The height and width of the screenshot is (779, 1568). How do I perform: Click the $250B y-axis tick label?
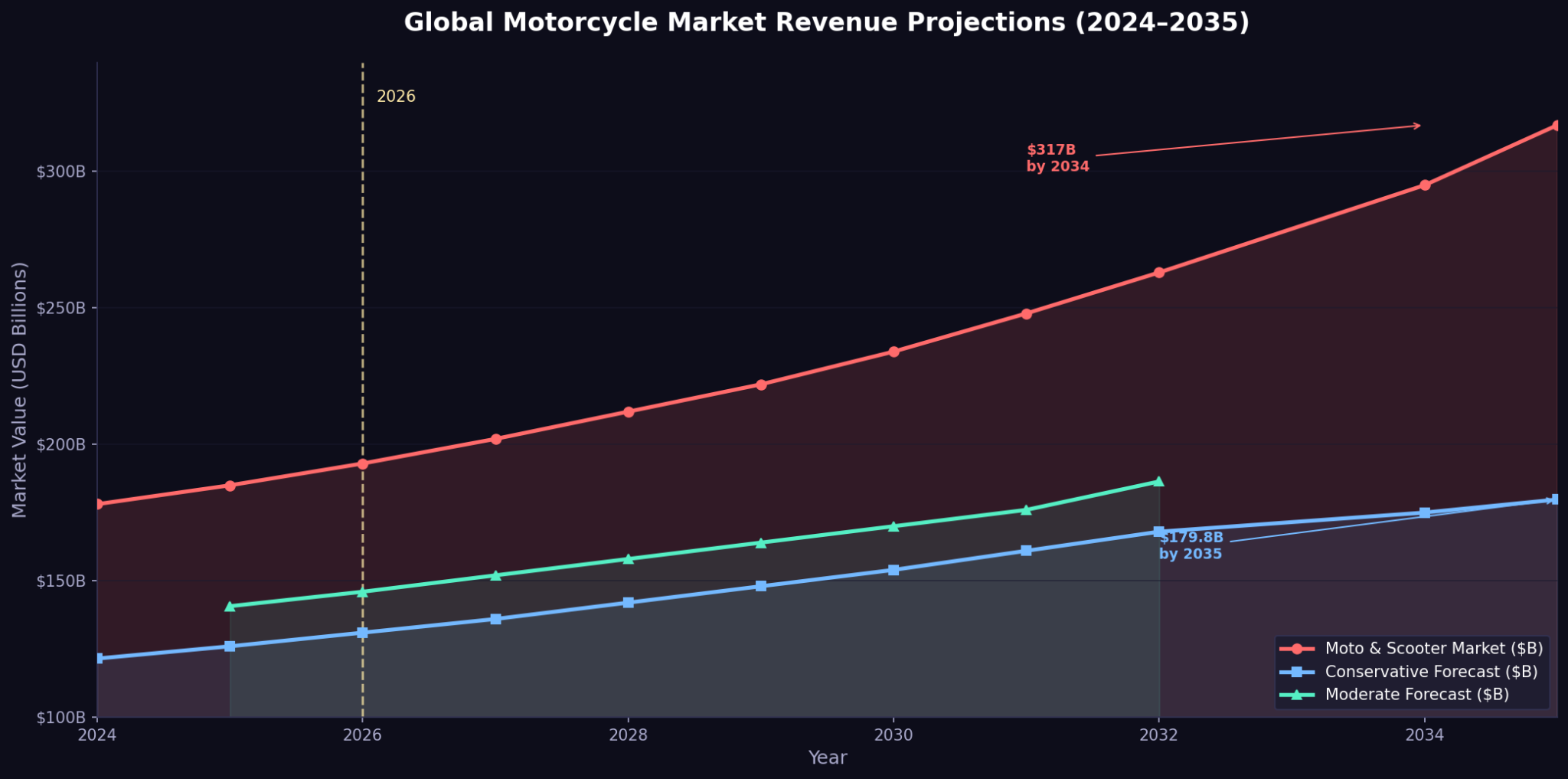[x=60, y=308]
